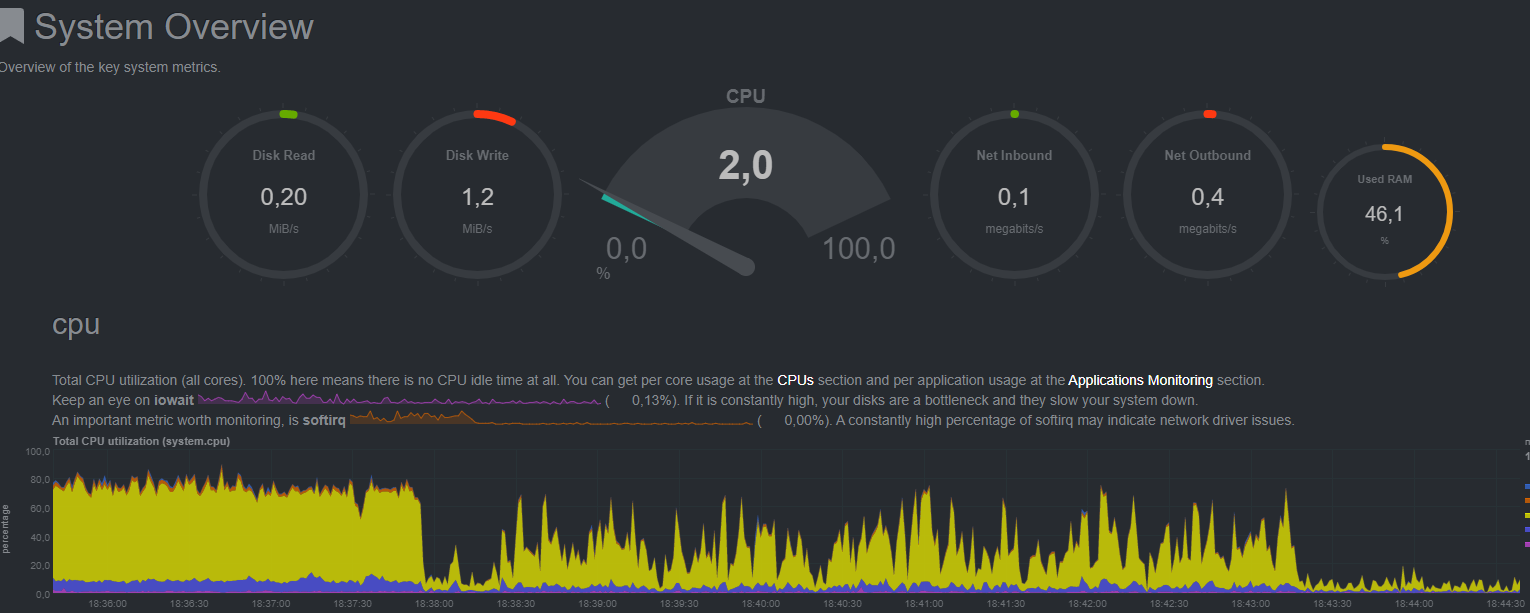The width and height of the screenshot is (1530, 613).
Task: Click the Net Outbound gauge
Action: (x=1207, y=195)
